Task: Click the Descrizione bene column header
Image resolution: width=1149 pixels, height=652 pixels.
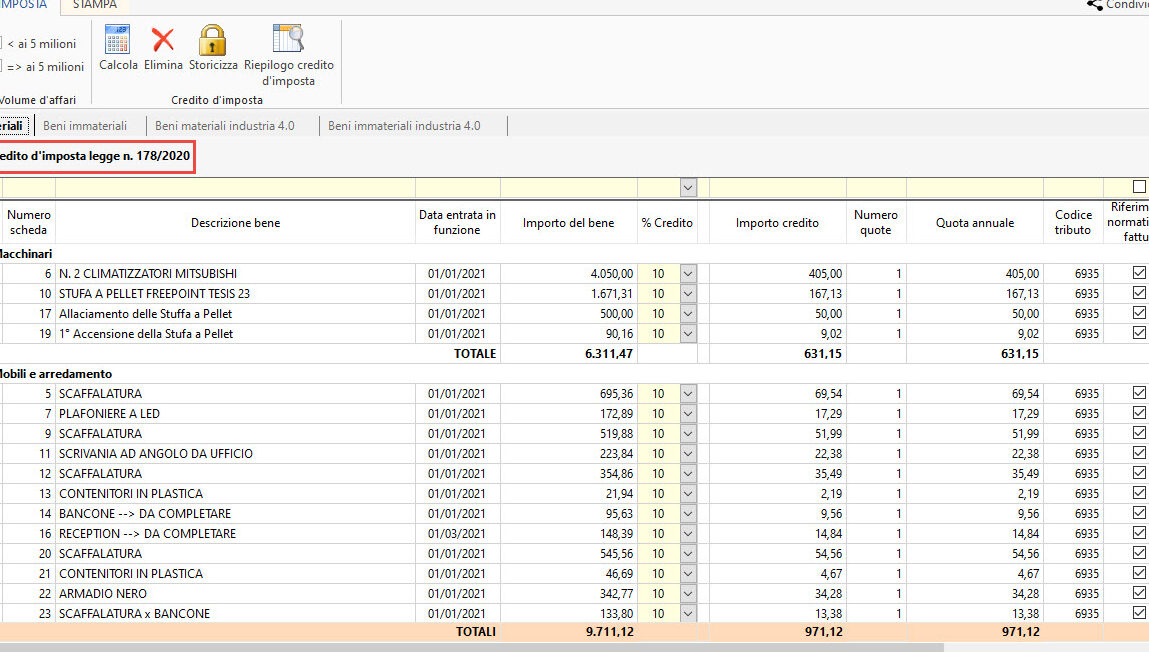Action: point(235,223)
